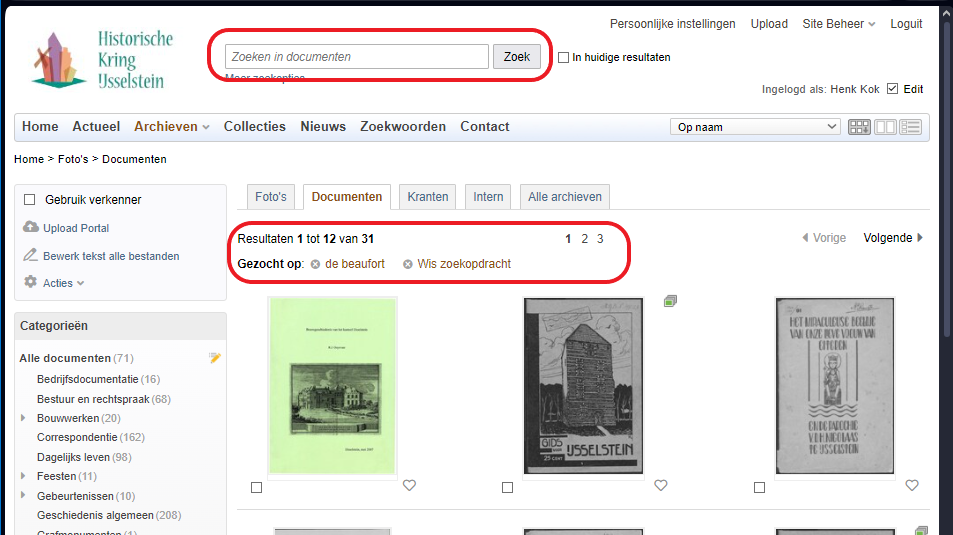Switch to two-column view icon
Viewport: 953px width, 535px height.
[885, 127]
